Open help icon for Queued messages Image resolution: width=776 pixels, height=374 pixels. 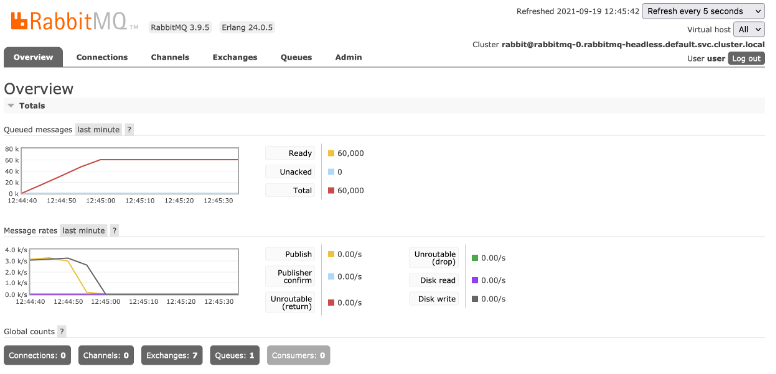129,130
